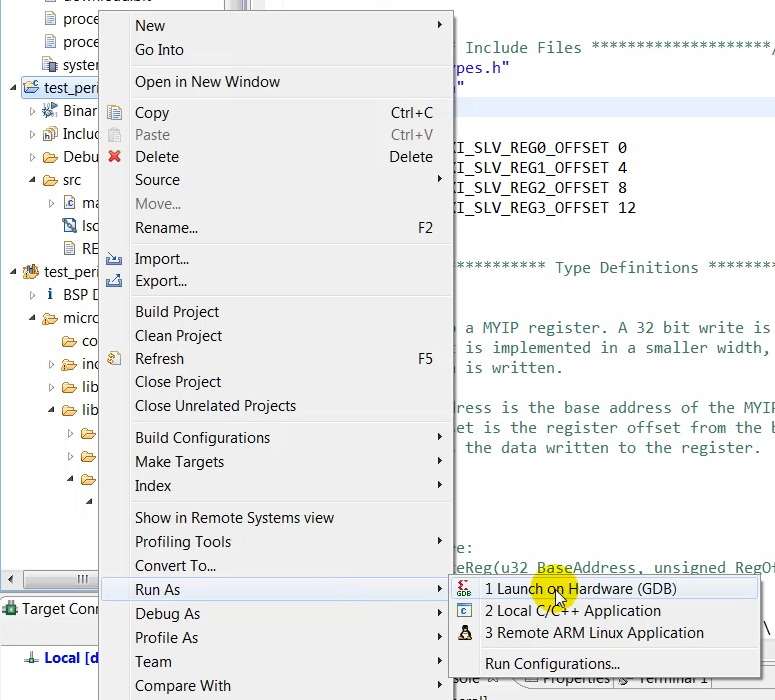The image size is (775, 700).
Task: Expand the BSP Documentation node
Action: (32, 295)
